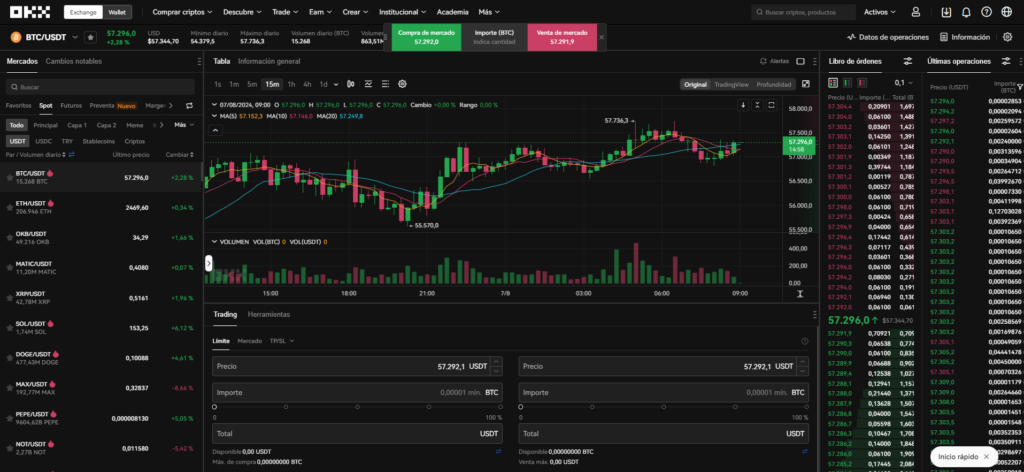Screen dimensions: 1024x472
Task: Open the user profile icon
Action: (x=916, y=12)
